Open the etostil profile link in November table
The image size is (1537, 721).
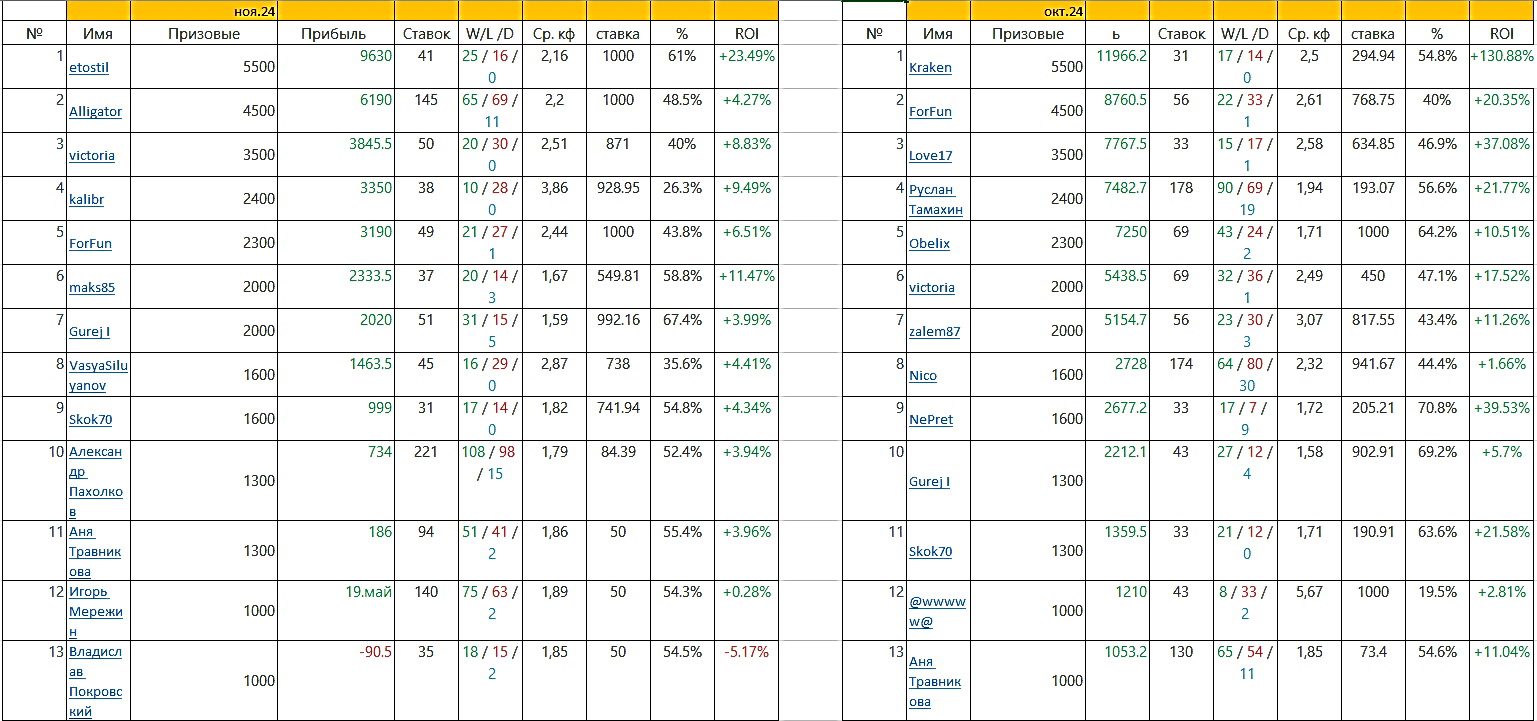[x=91, y=67]
